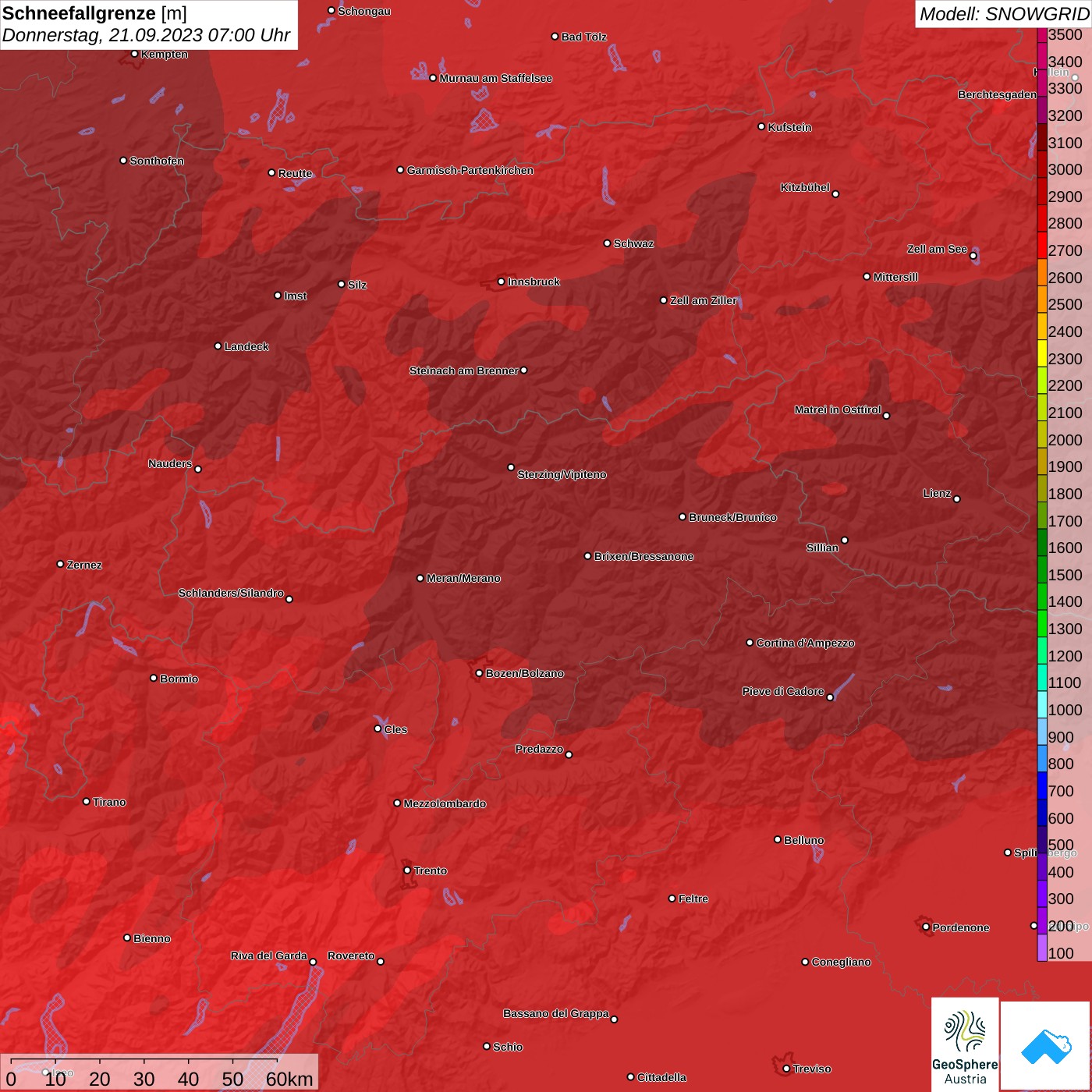1092x1092 pixels.
Task: Click the Tirano town marker
Action: coord(87,801)
